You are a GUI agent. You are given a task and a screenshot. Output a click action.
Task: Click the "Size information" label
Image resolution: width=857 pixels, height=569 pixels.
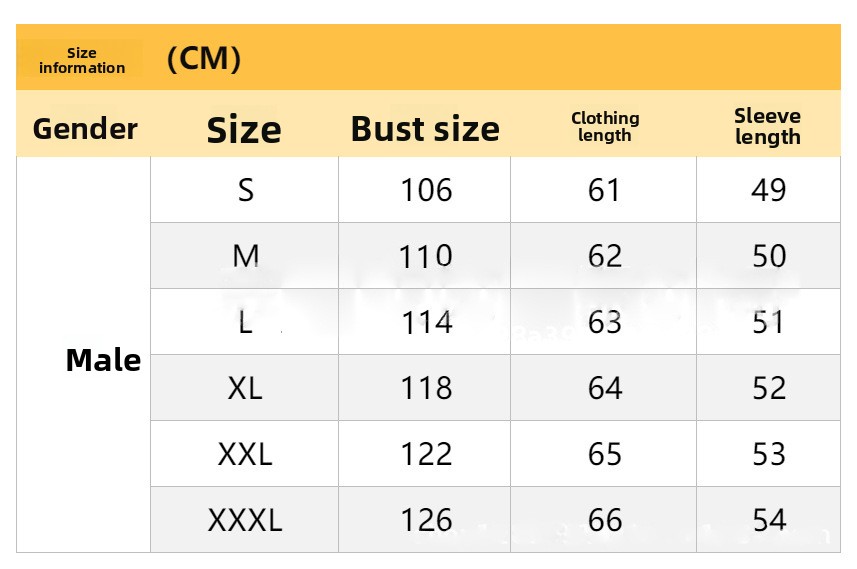(82, 60)
